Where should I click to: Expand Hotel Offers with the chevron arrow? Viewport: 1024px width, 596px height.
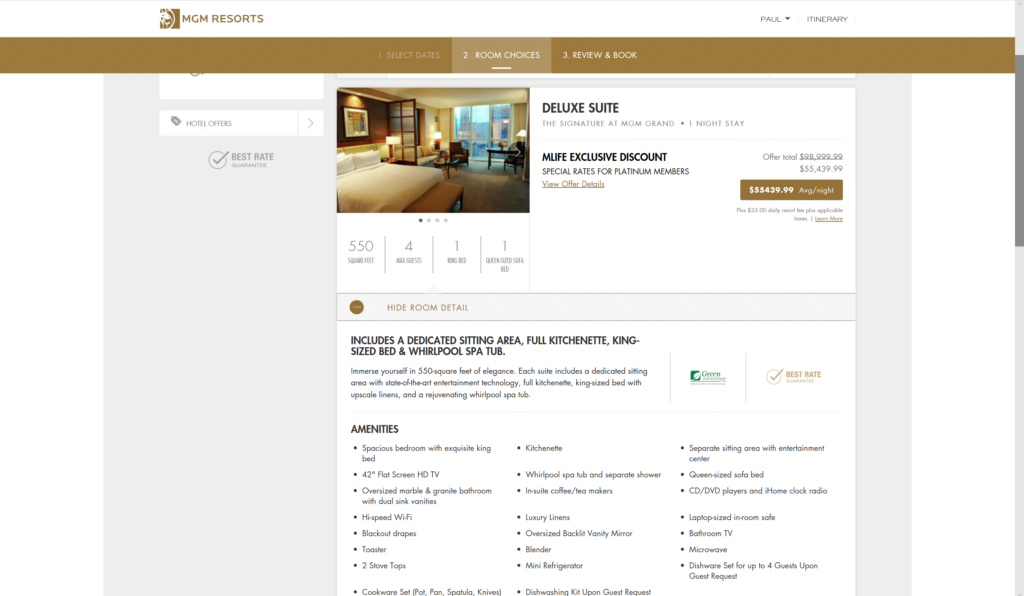[310, 123]
